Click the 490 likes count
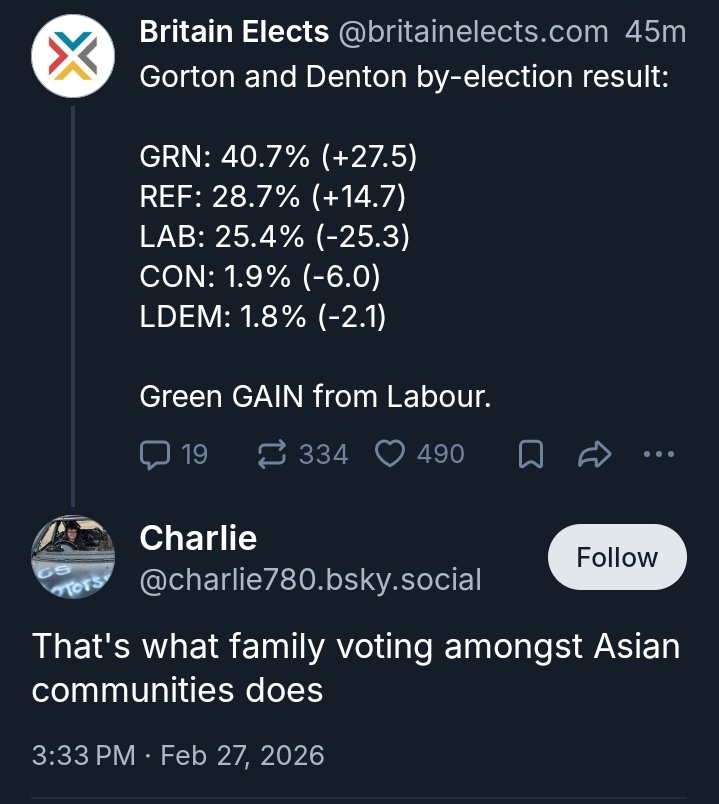The image size is (719, 804). point(440,455)
